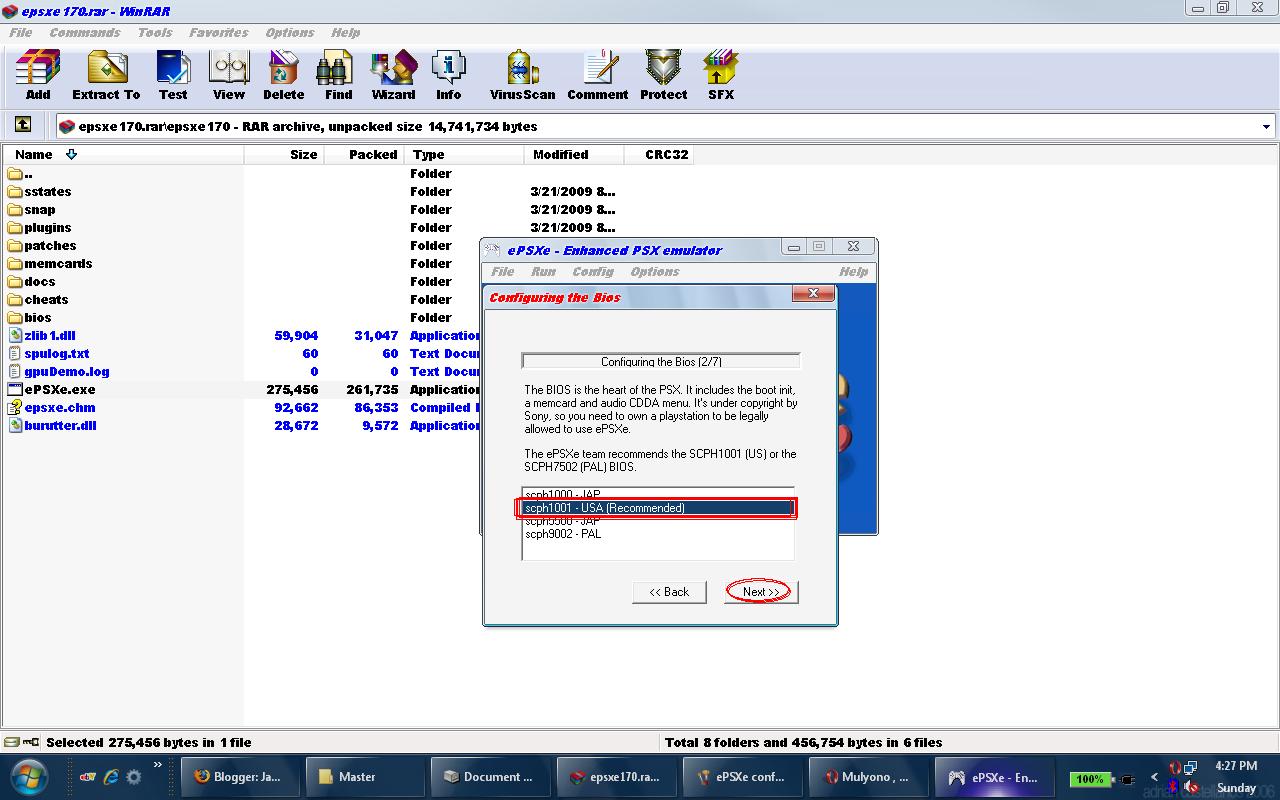Click the 4:27 PM taskbar clock
This screenshot has width=1280, height=800.
point(1236,766)
